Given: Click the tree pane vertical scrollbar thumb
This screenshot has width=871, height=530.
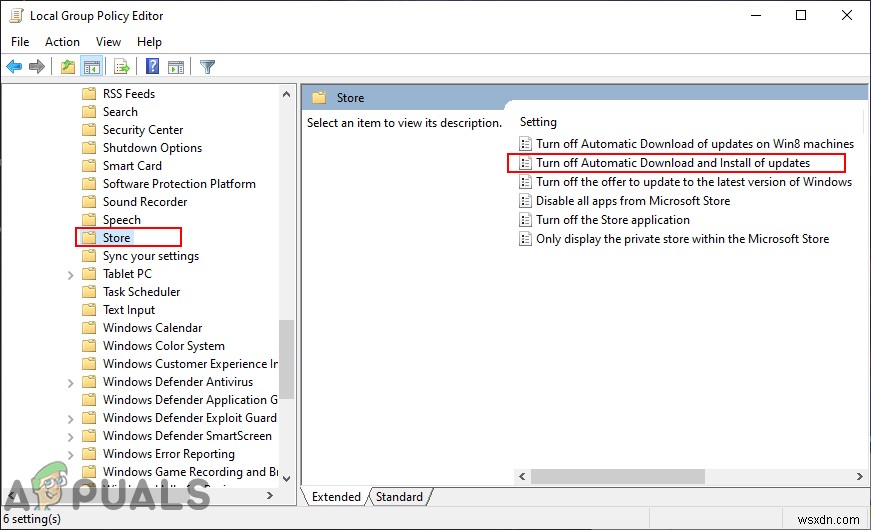Looking at the screenshot, I should (287, 359).
